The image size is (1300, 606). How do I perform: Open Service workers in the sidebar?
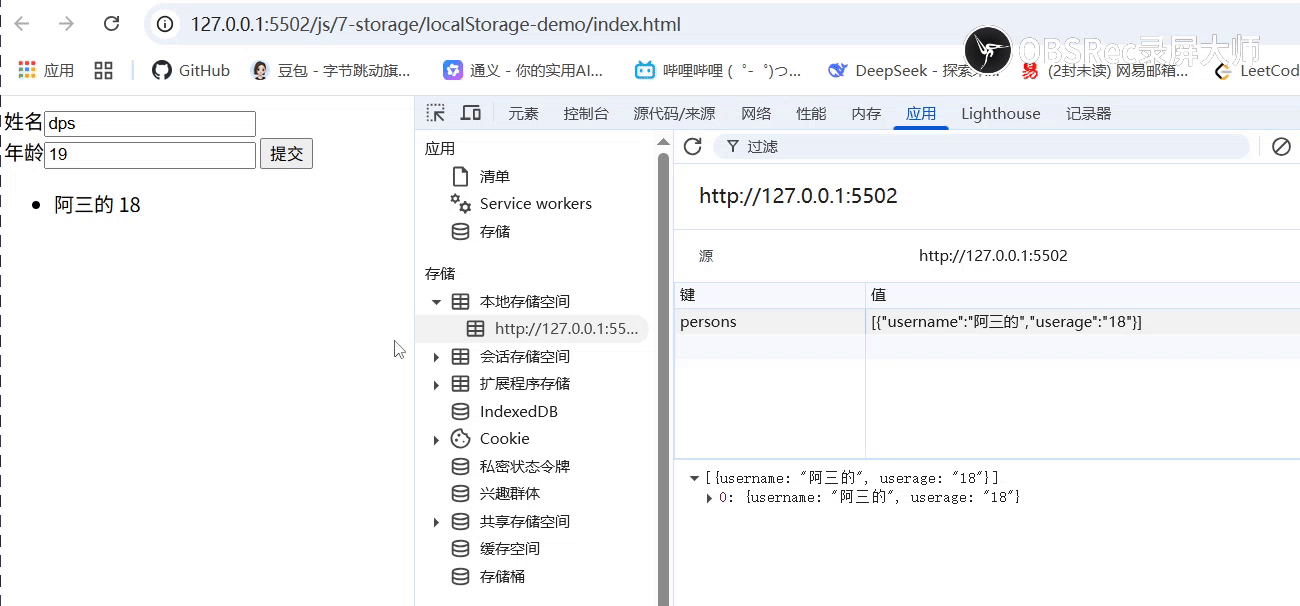pyautogui.click(x=535, y=204)
